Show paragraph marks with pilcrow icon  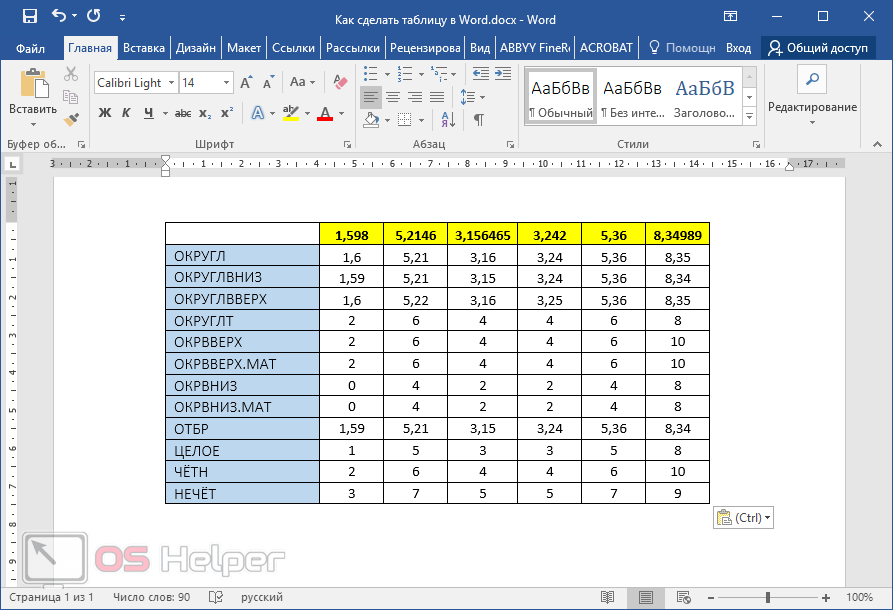(x=479, y=120)
